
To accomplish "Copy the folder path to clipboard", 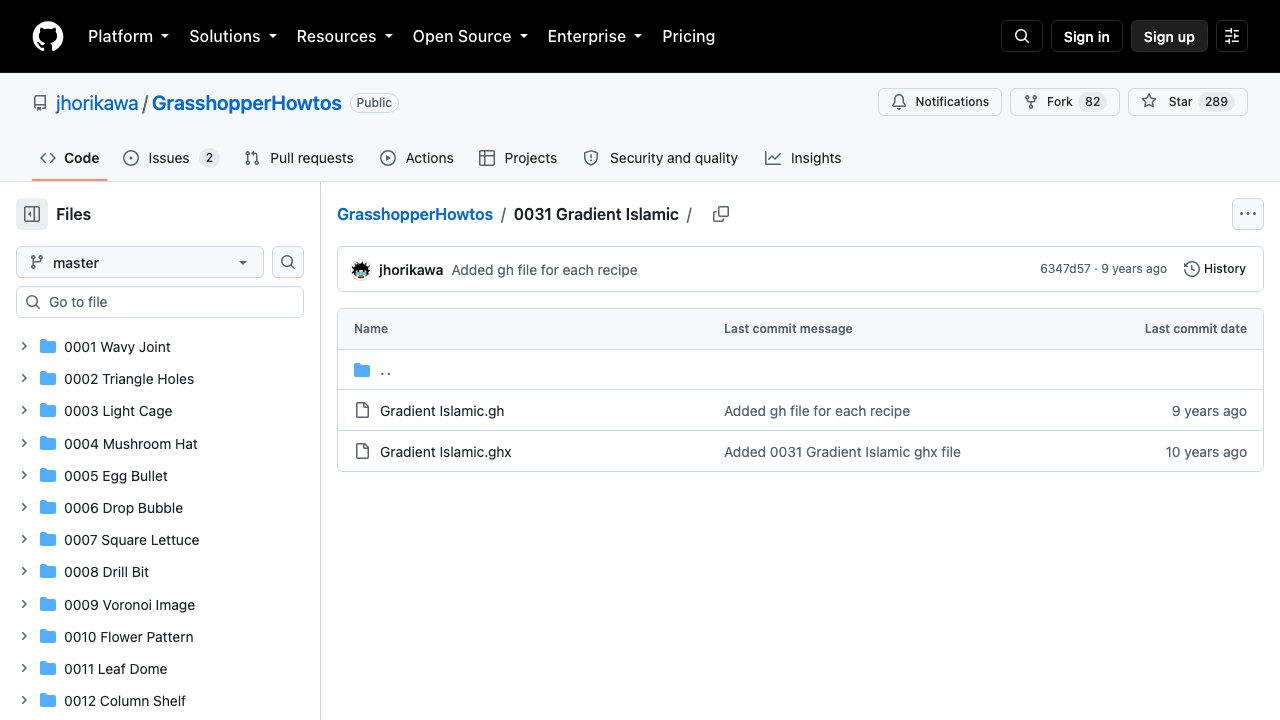I will point(721,214).
